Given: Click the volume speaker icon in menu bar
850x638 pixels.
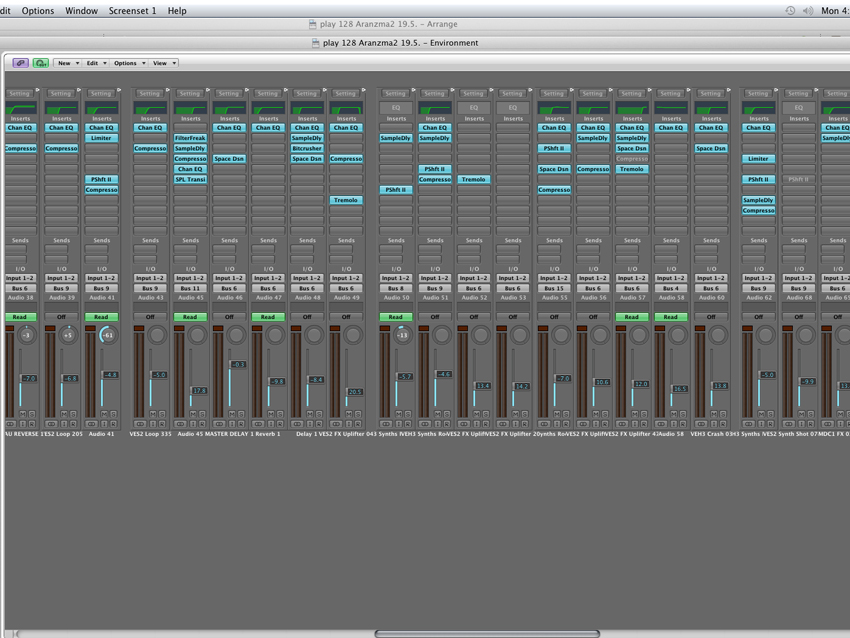Looking at the screenshot, I should pyautogui.click(x=808, y=10).
